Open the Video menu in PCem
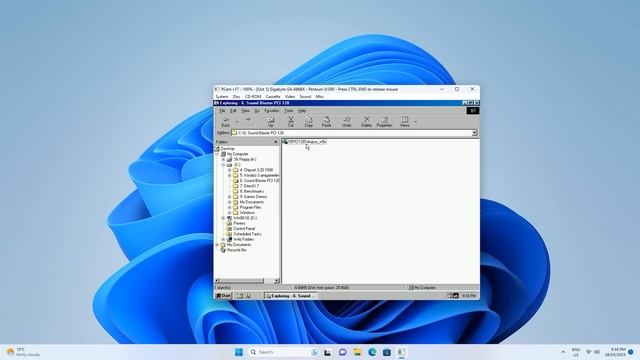640x360 pixels. point(290,97)
